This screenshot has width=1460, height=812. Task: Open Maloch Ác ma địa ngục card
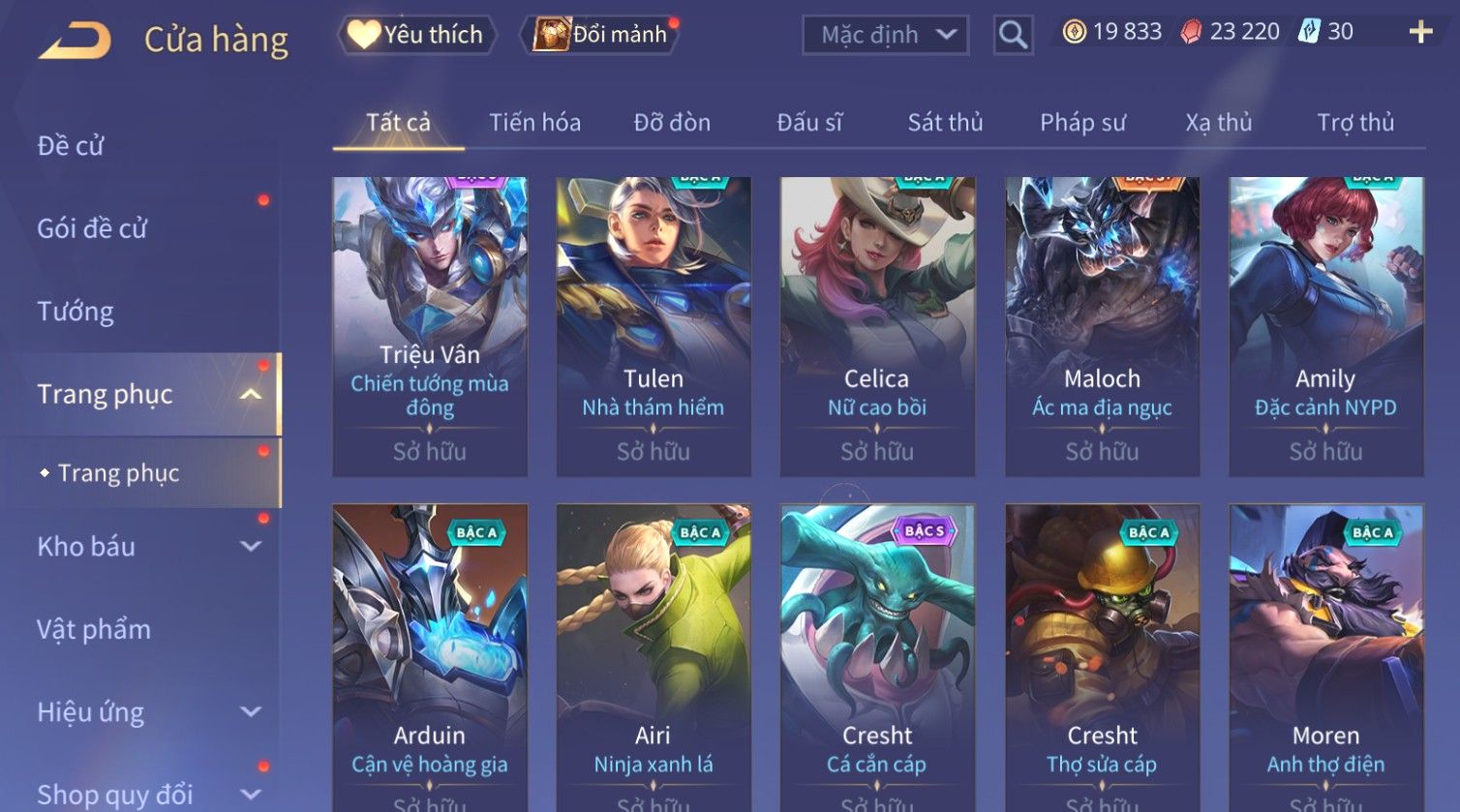1102,326
